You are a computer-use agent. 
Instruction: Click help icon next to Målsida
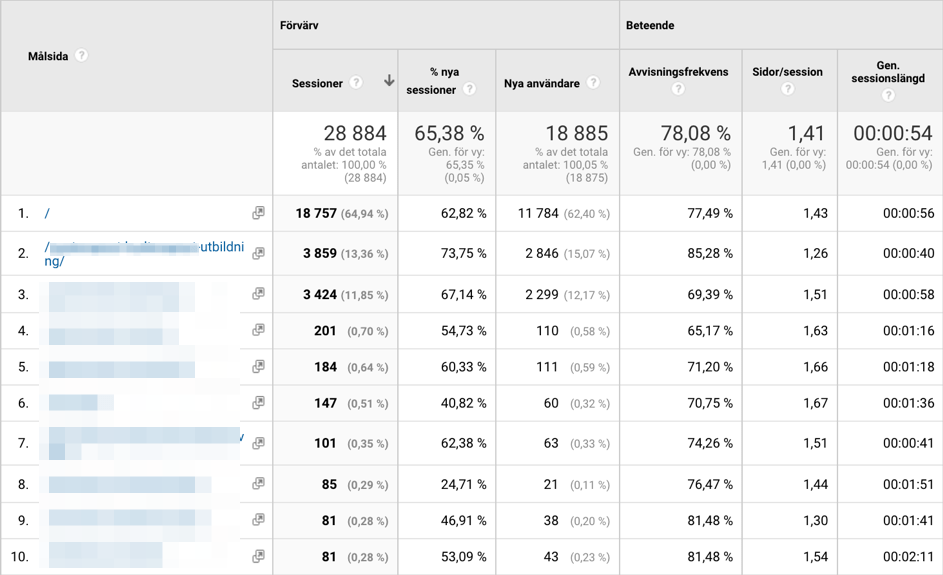pos(81,55)
